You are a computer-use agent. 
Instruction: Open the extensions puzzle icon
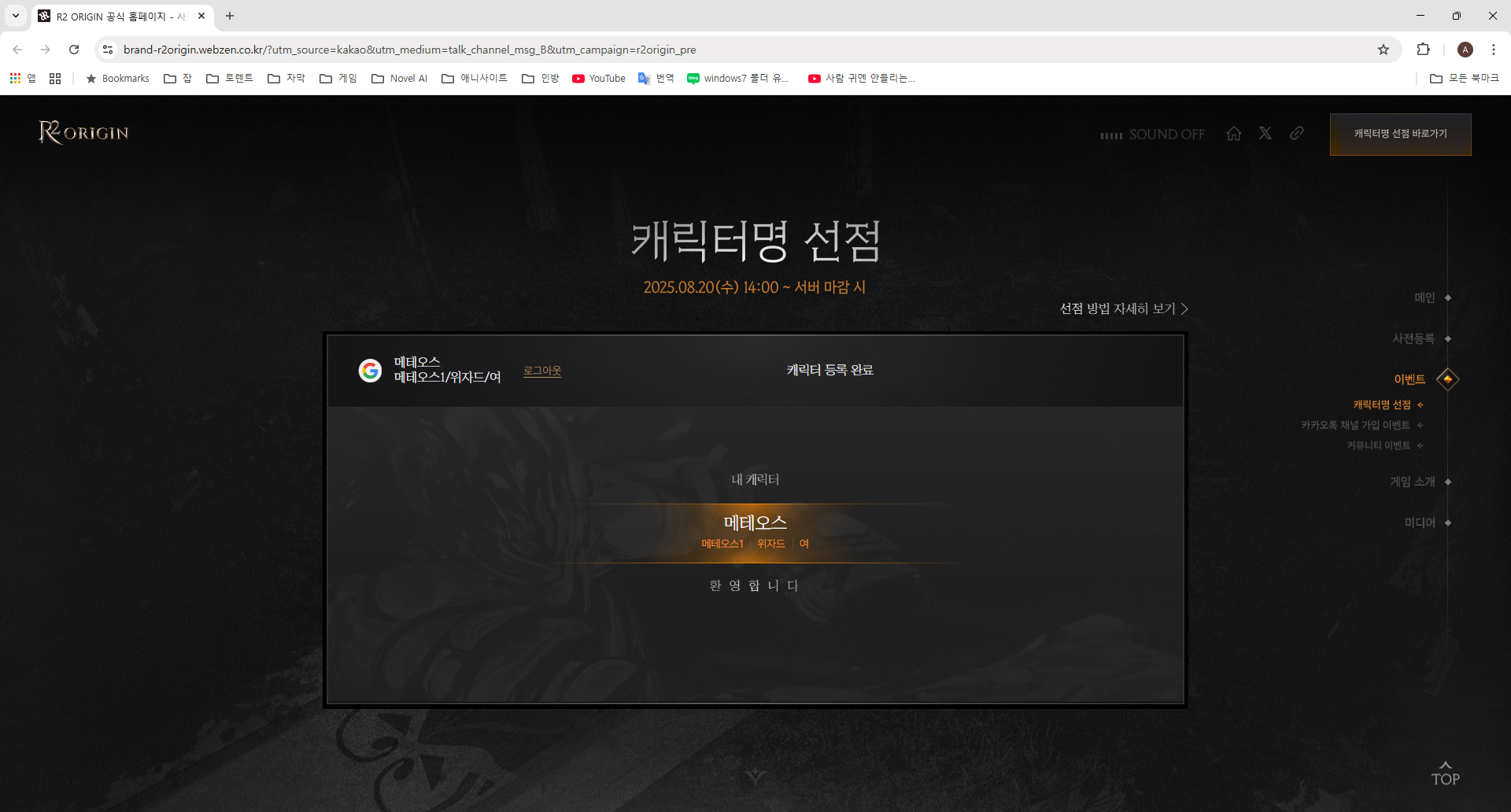(x=1423, y=50)
